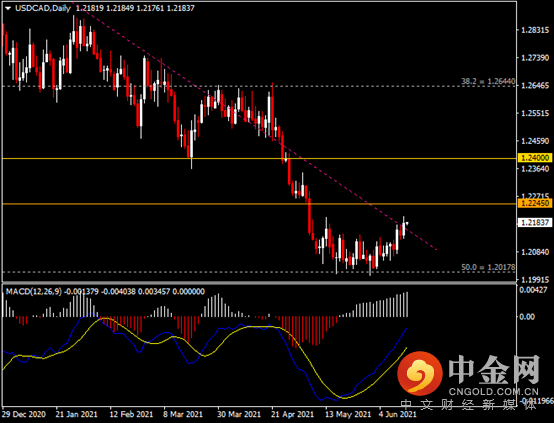554x423 pixels.
Task: Click the 1.19915 price axis label
Action: [x=535, y=280]
